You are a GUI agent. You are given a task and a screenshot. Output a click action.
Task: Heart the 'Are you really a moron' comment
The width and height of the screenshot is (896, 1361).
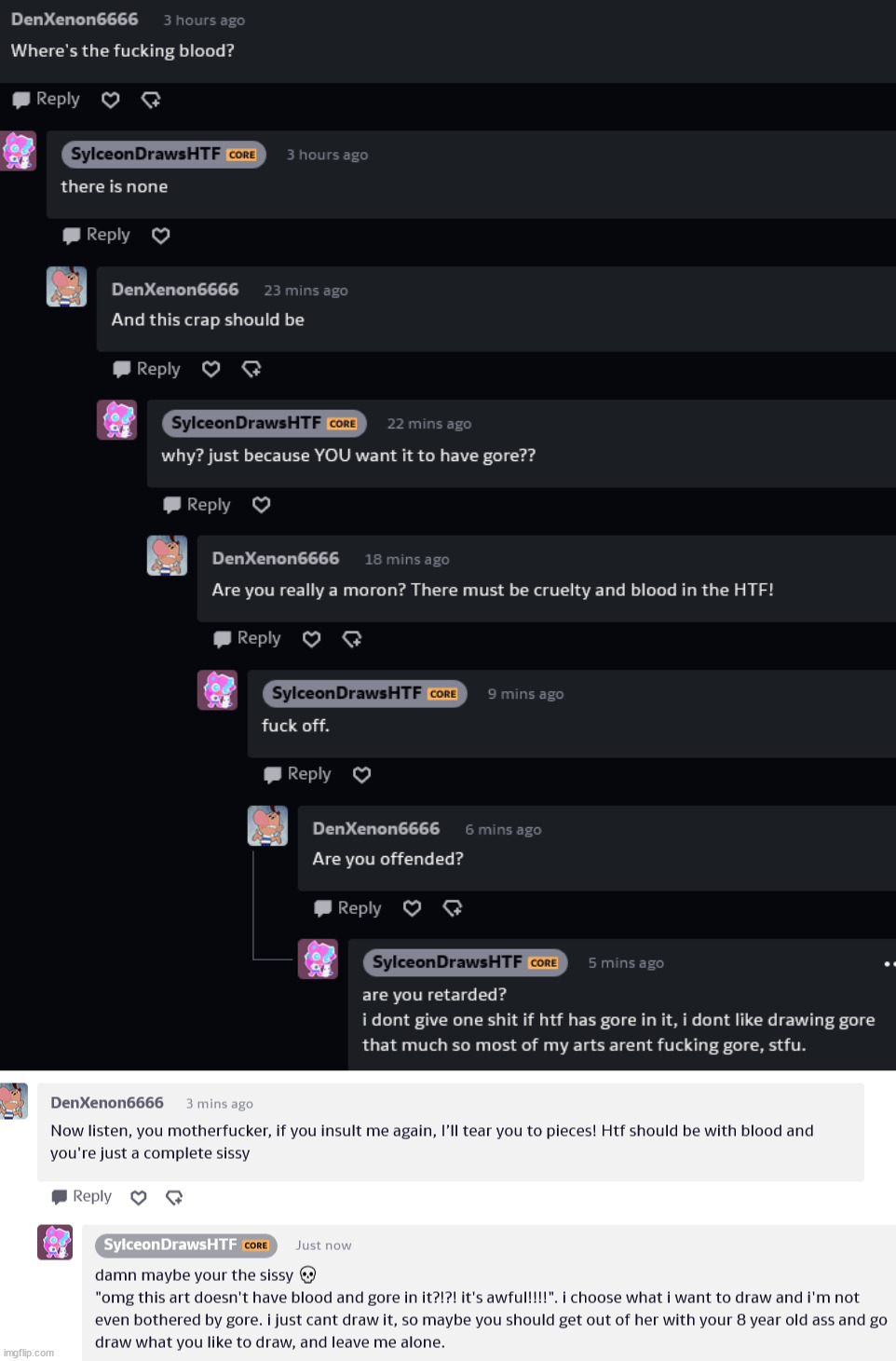coord(312,639)
